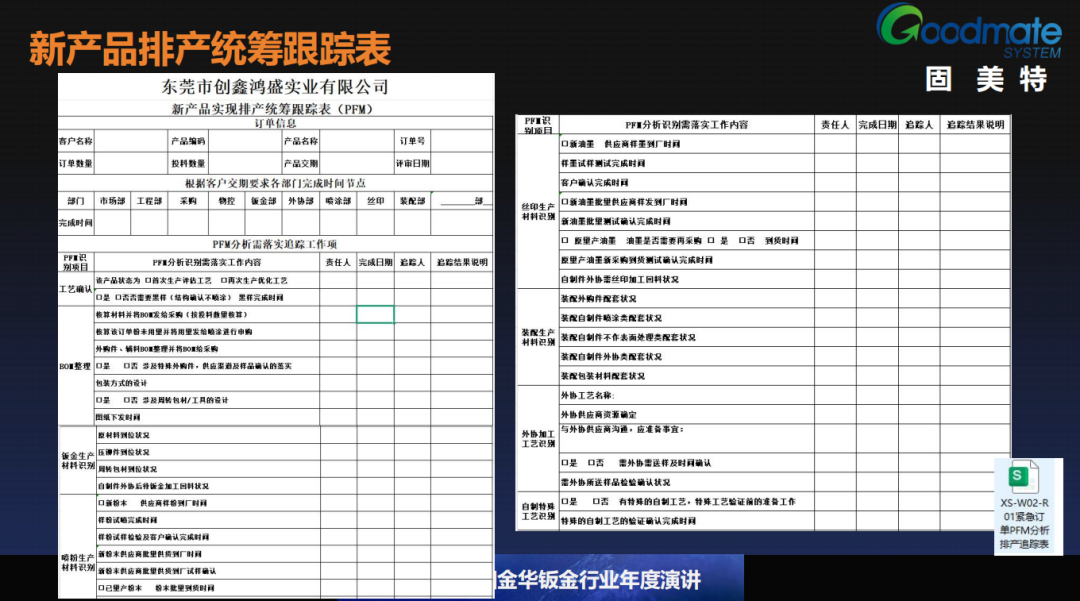Select the 工艺确认 row label
Image resolution: width=1080 pixels, height=601 pixels.
point(75,287)
